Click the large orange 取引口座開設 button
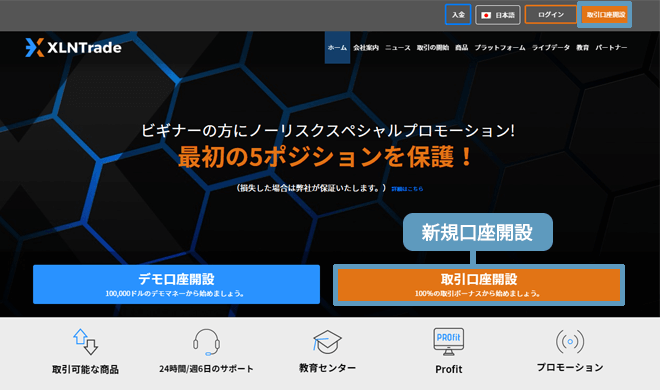660x390 pixels. (x=479, y=285)
